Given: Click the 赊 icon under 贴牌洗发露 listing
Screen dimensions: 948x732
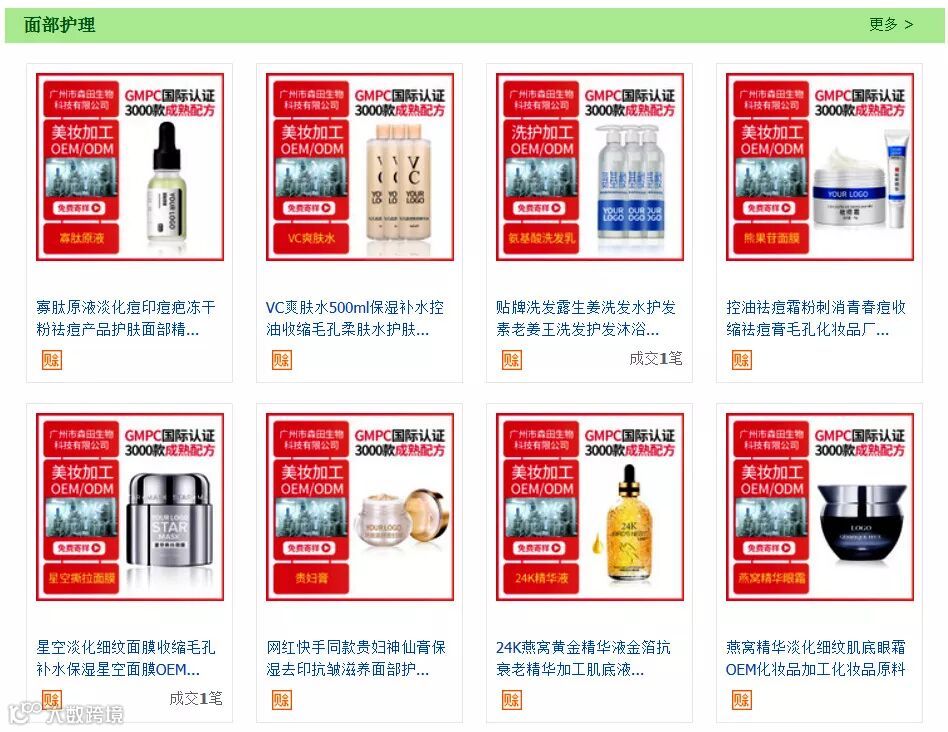Looking at the screenshot, I should pos(511,360).
